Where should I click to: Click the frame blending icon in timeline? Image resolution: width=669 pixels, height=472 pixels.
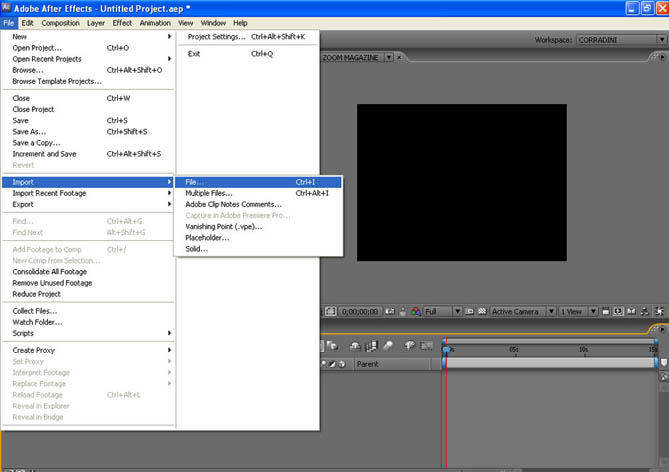point(371,346)
